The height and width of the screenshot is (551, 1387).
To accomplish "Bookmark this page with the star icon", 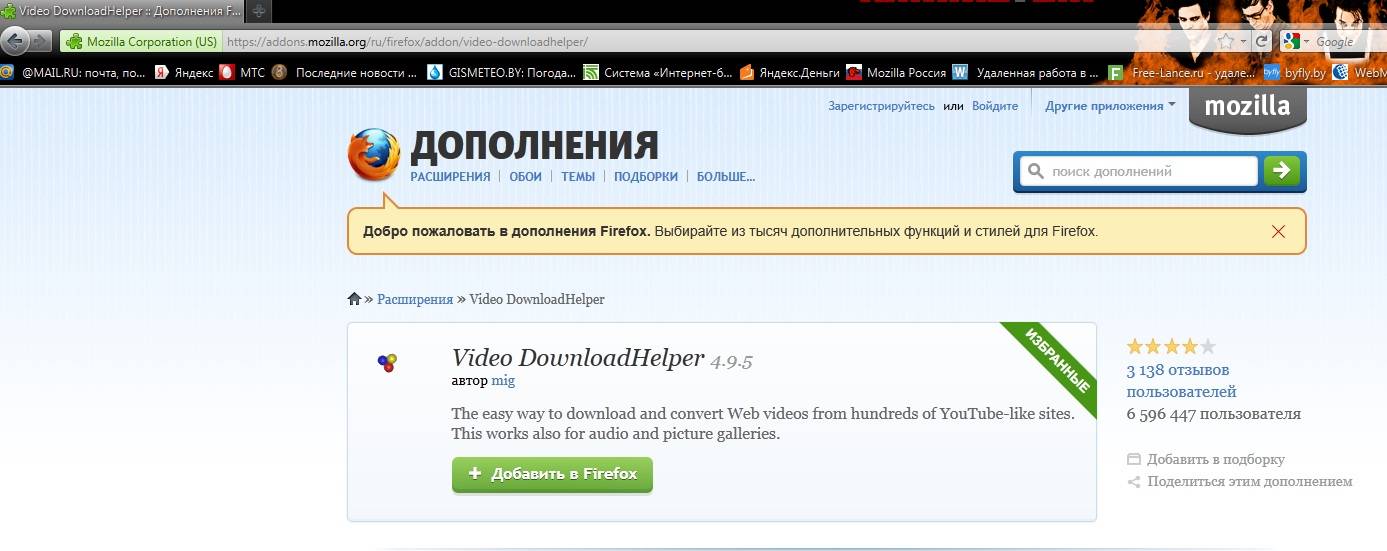I will click(1225, 42).
